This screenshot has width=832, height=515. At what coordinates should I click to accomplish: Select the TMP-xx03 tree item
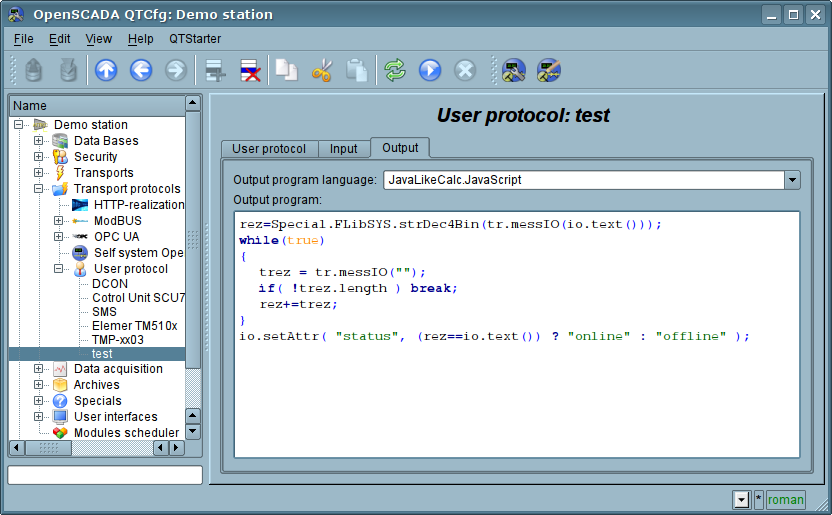tap(117, 340)
